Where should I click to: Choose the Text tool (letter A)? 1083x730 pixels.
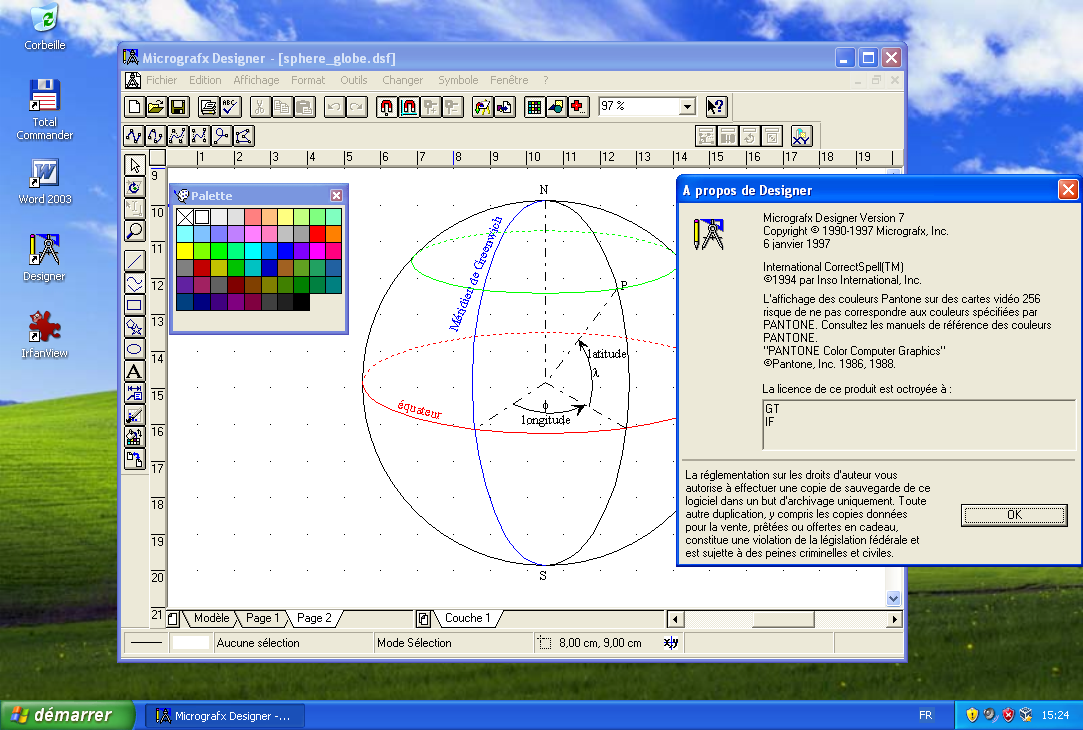coord(134,371)
